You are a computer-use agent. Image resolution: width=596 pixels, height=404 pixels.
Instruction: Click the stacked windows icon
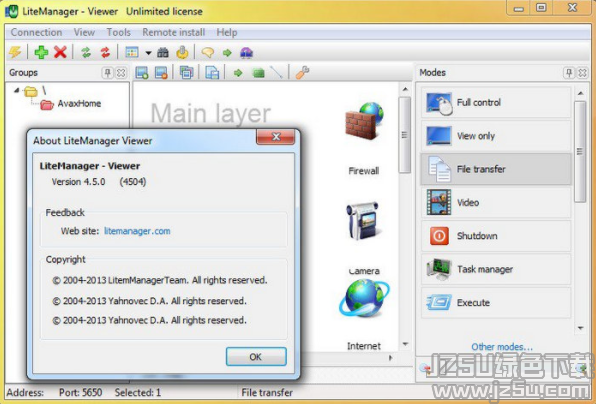tap(186, 72)
